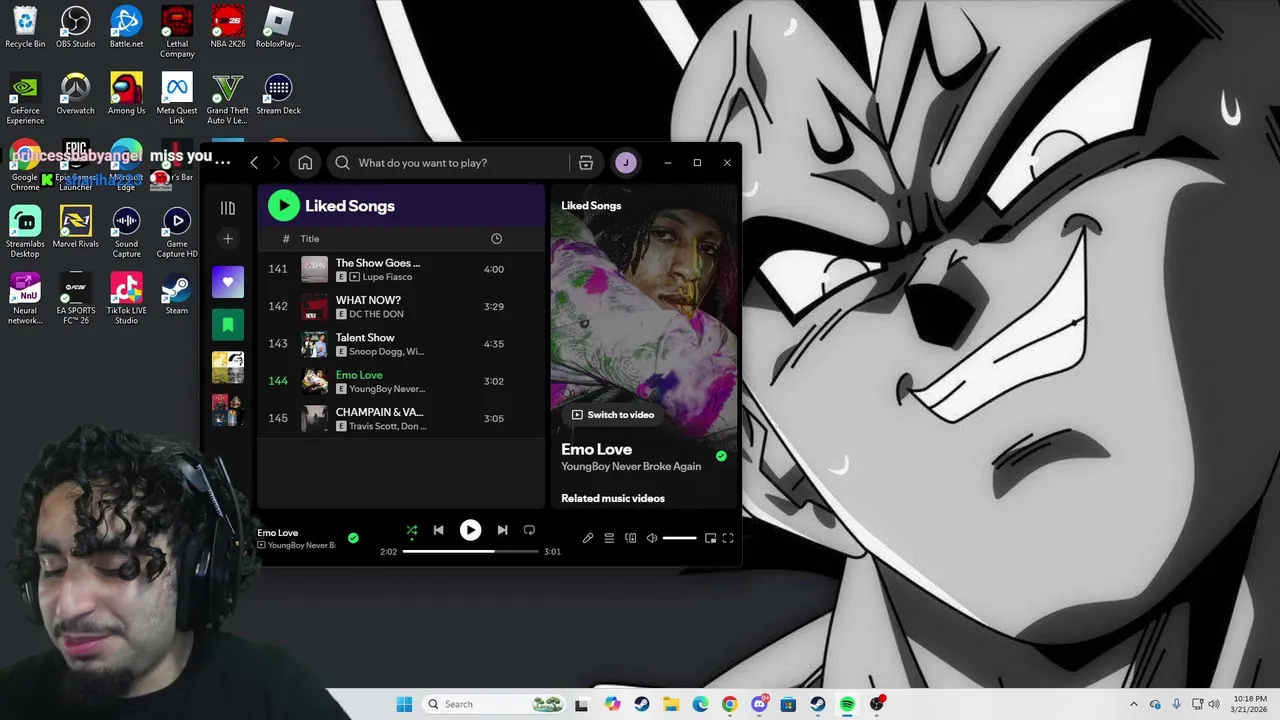This screenshot has height=720, width=1280.
Task: Sort by the Title column header
Action: (310, 239)
